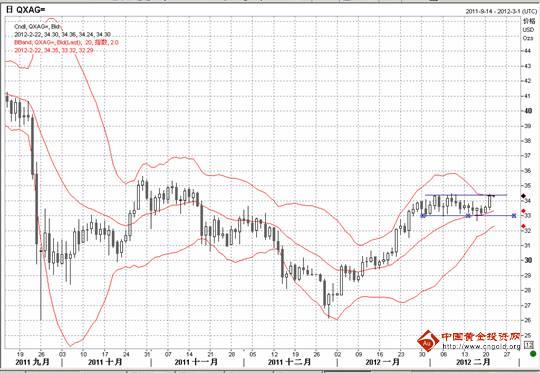Image resolution: width=540 pixels, height=373 pixels.
Task: Click the red 2012-2-22 Bollinger values line
Action: [x=54, y=50]
